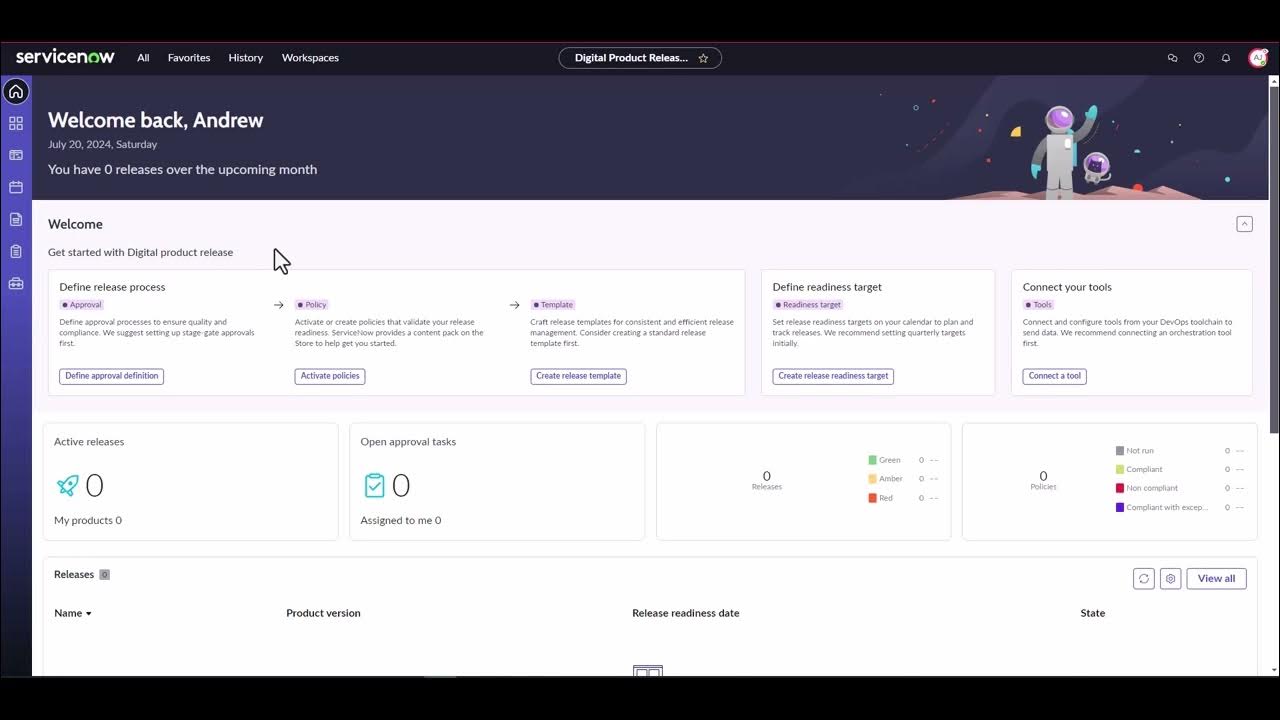Click Activate policies in the Policy card

(x=329, y=375)
